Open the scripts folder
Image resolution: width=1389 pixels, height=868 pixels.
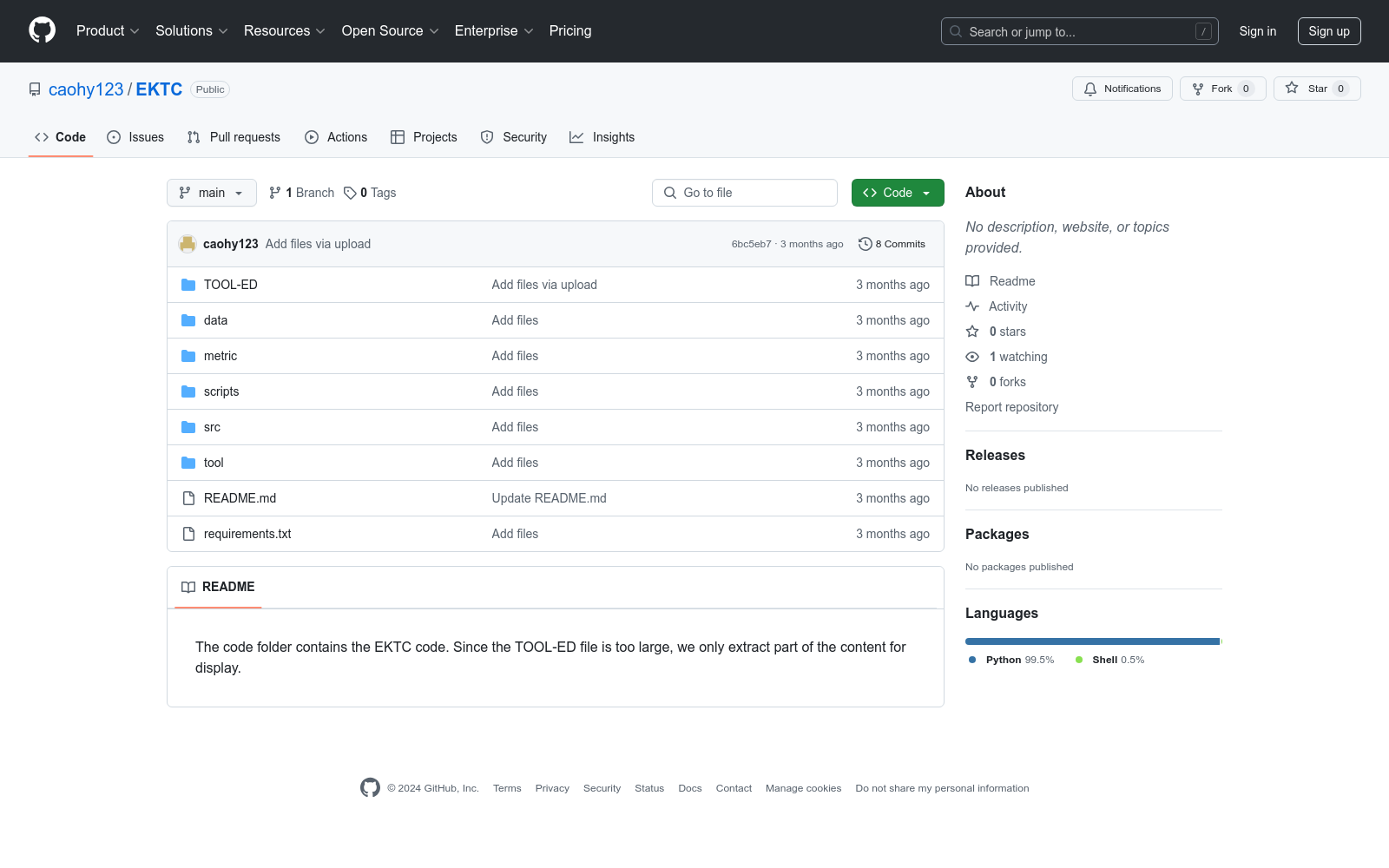221,391
